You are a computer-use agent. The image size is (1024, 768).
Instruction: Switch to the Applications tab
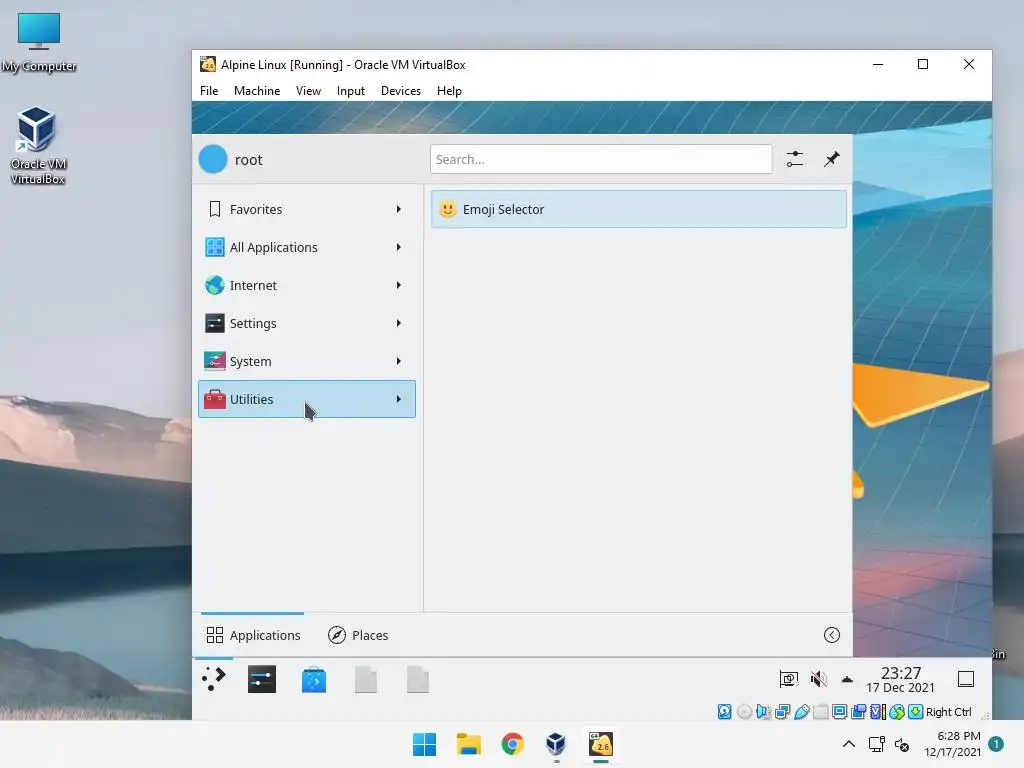click(253, 635)
